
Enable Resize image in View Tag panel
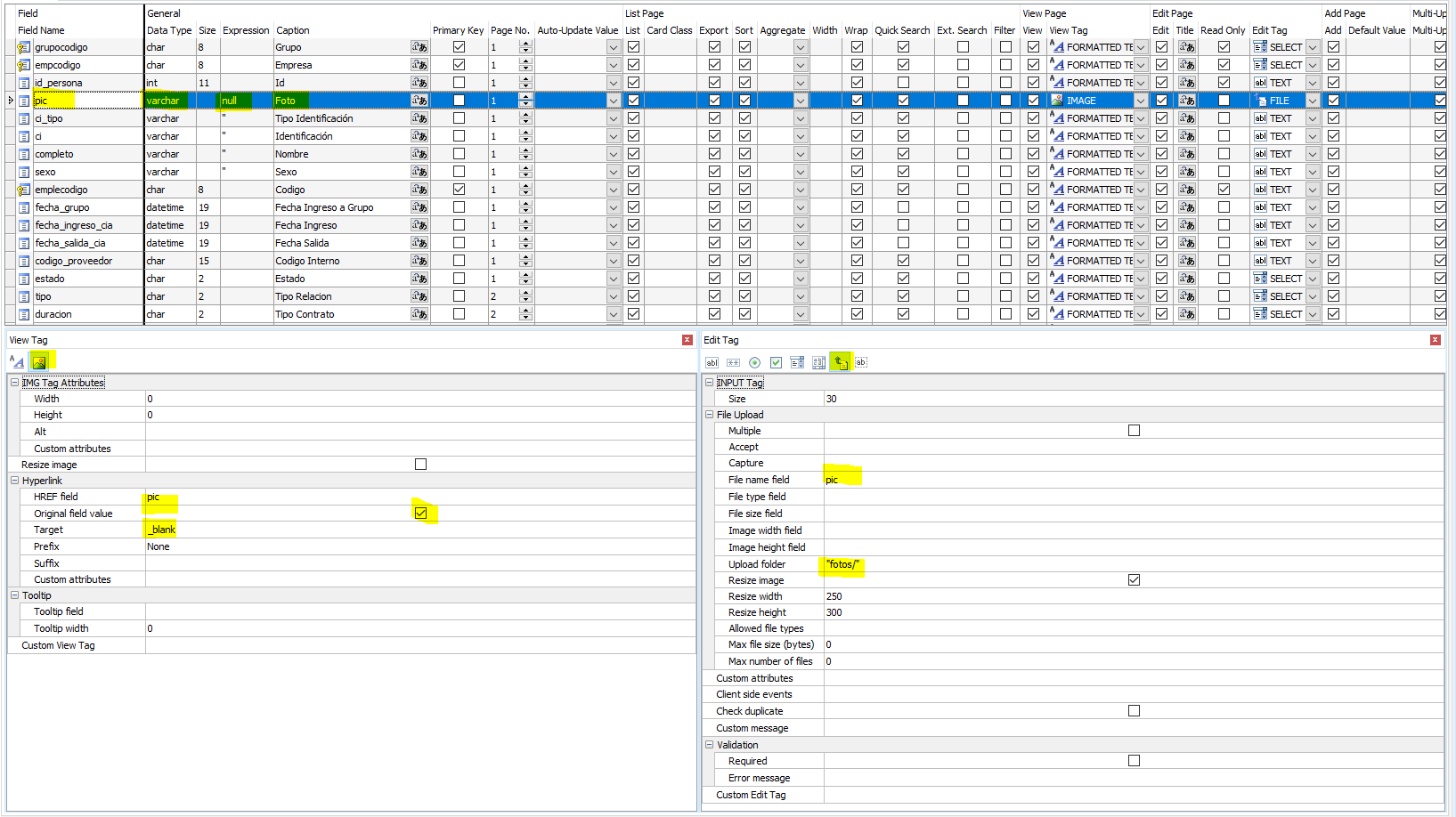coord(420,465)
